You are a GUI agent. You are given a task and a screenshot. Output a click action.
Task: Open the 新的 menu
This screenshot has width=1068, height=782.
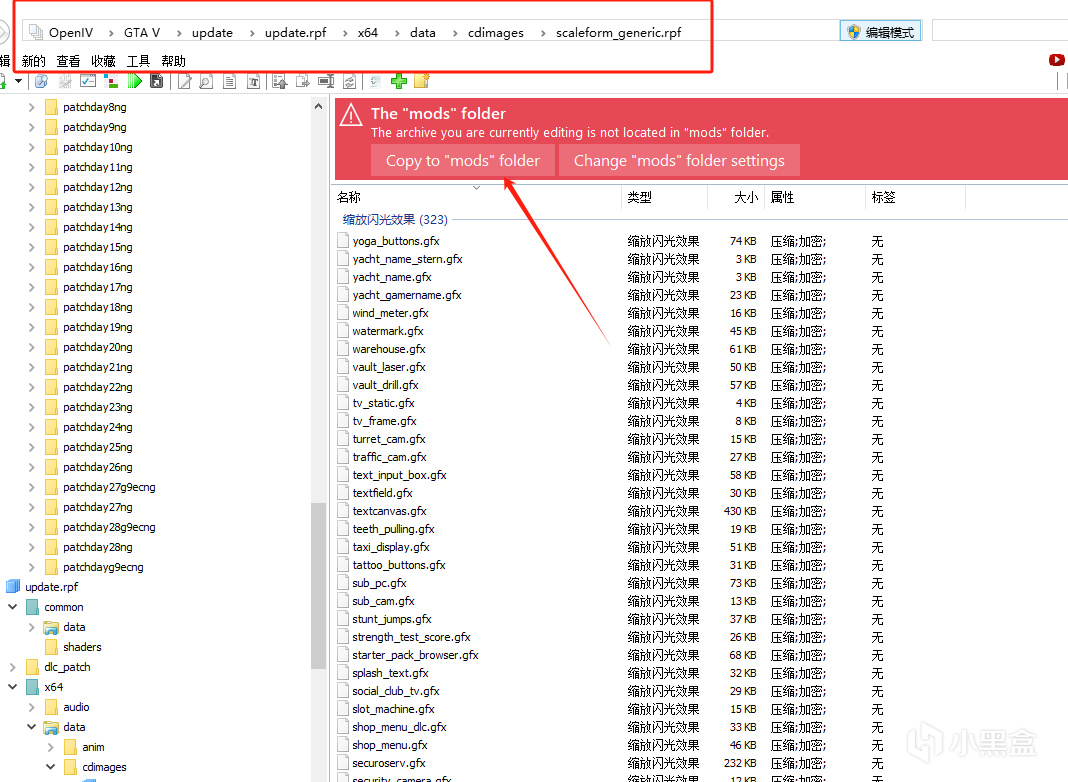[x=33, y=61]
